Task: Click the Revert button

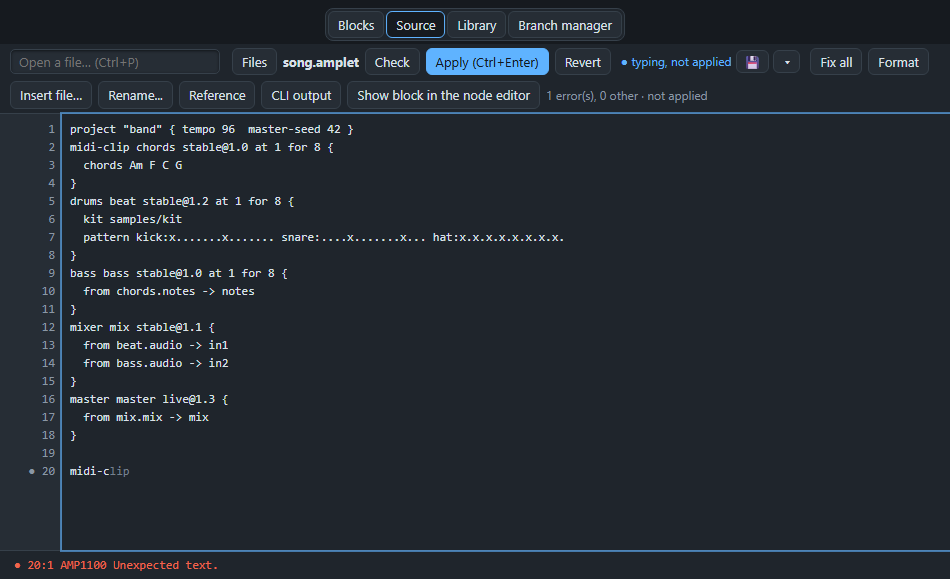Action: coord(582,62)
